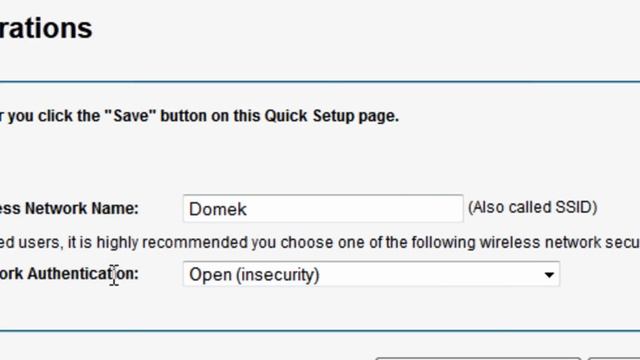
Task: Select the Open (insecurity) combo box
Action: (371, 274)
